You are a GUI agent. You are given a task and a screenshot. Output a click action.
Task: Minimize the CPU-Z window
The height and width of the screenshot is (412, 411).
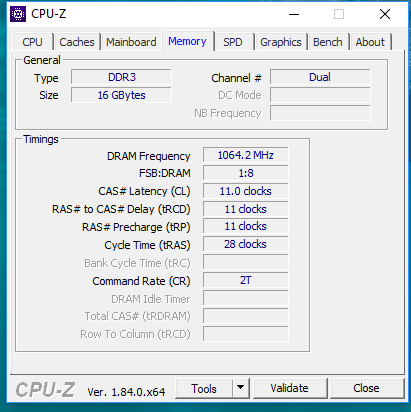(294, 14)
